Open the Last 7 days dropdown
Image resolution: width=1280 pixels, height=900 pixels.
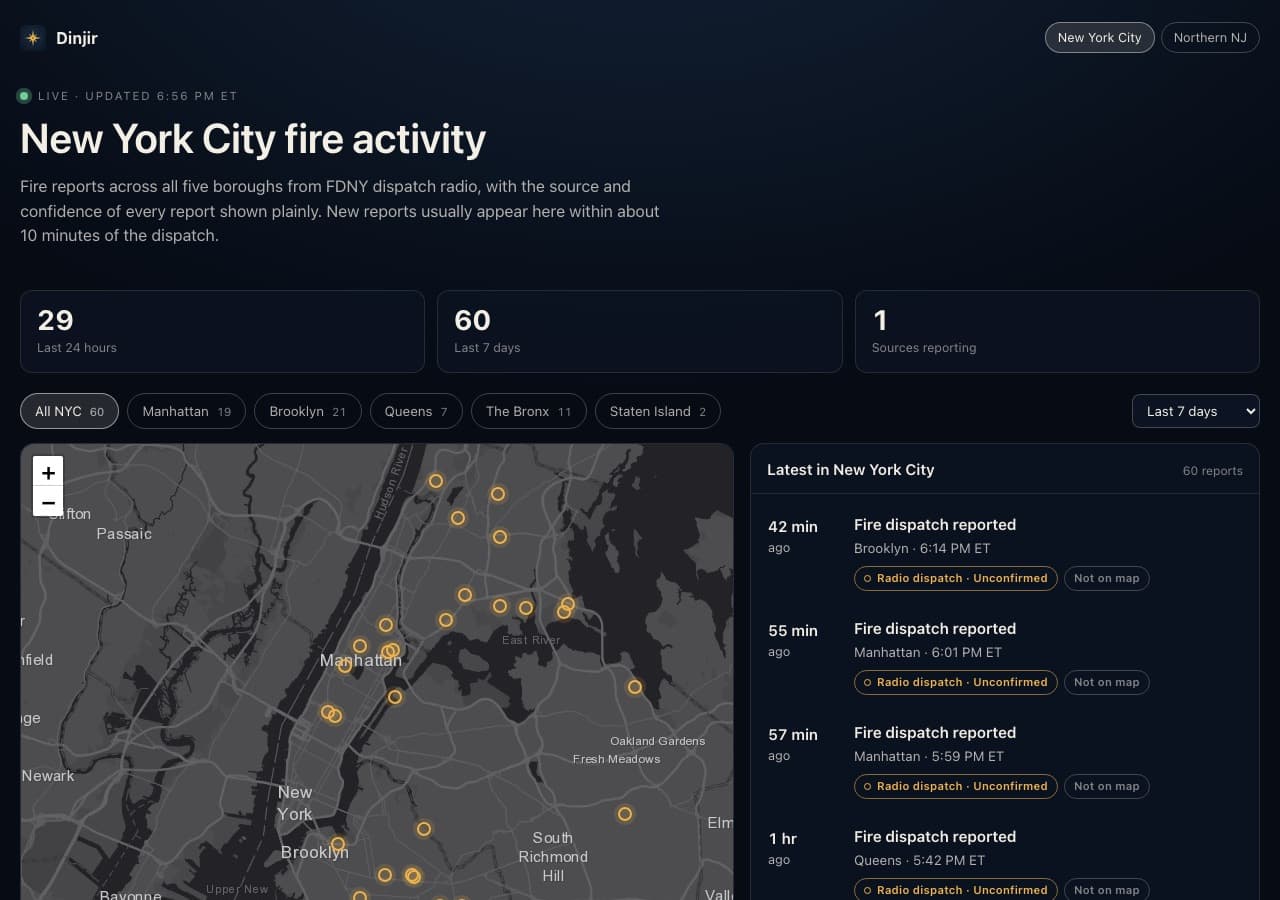(1195, 411)
